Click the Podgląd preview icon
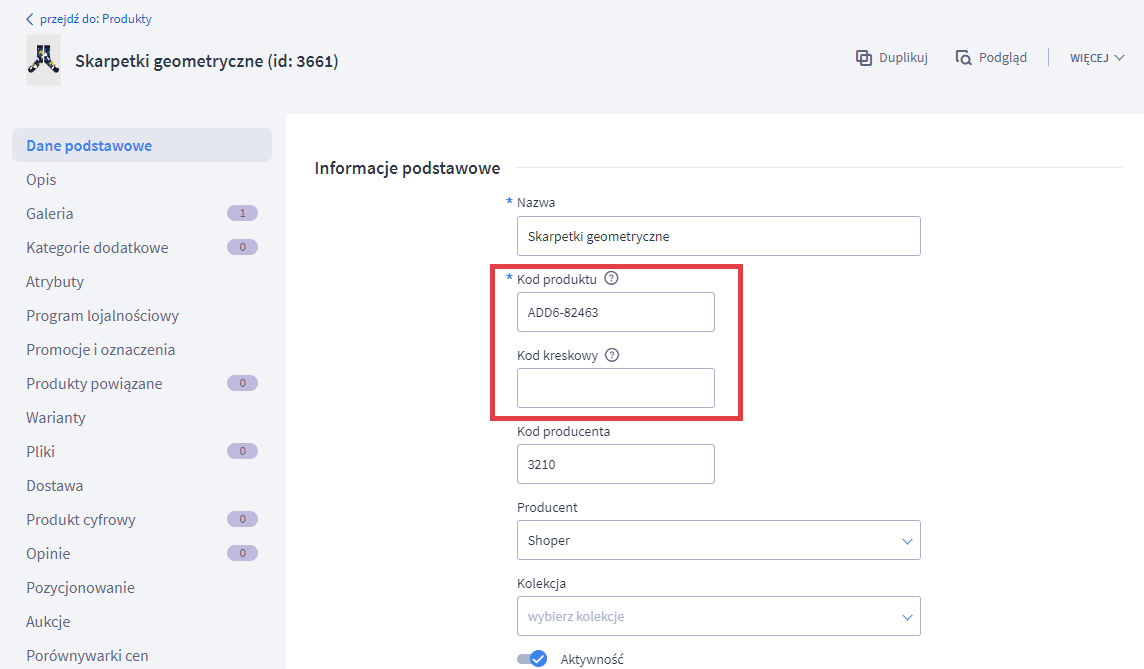Image resolution: width=1144 pixels, height=669 pixels. pyautogui.click(x=963, y=58)
